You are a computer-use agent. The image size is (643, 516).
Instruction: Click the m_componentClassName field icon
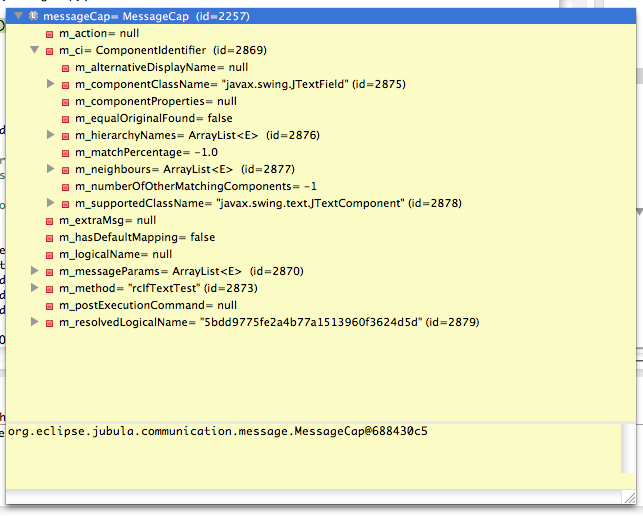[65, 85]
